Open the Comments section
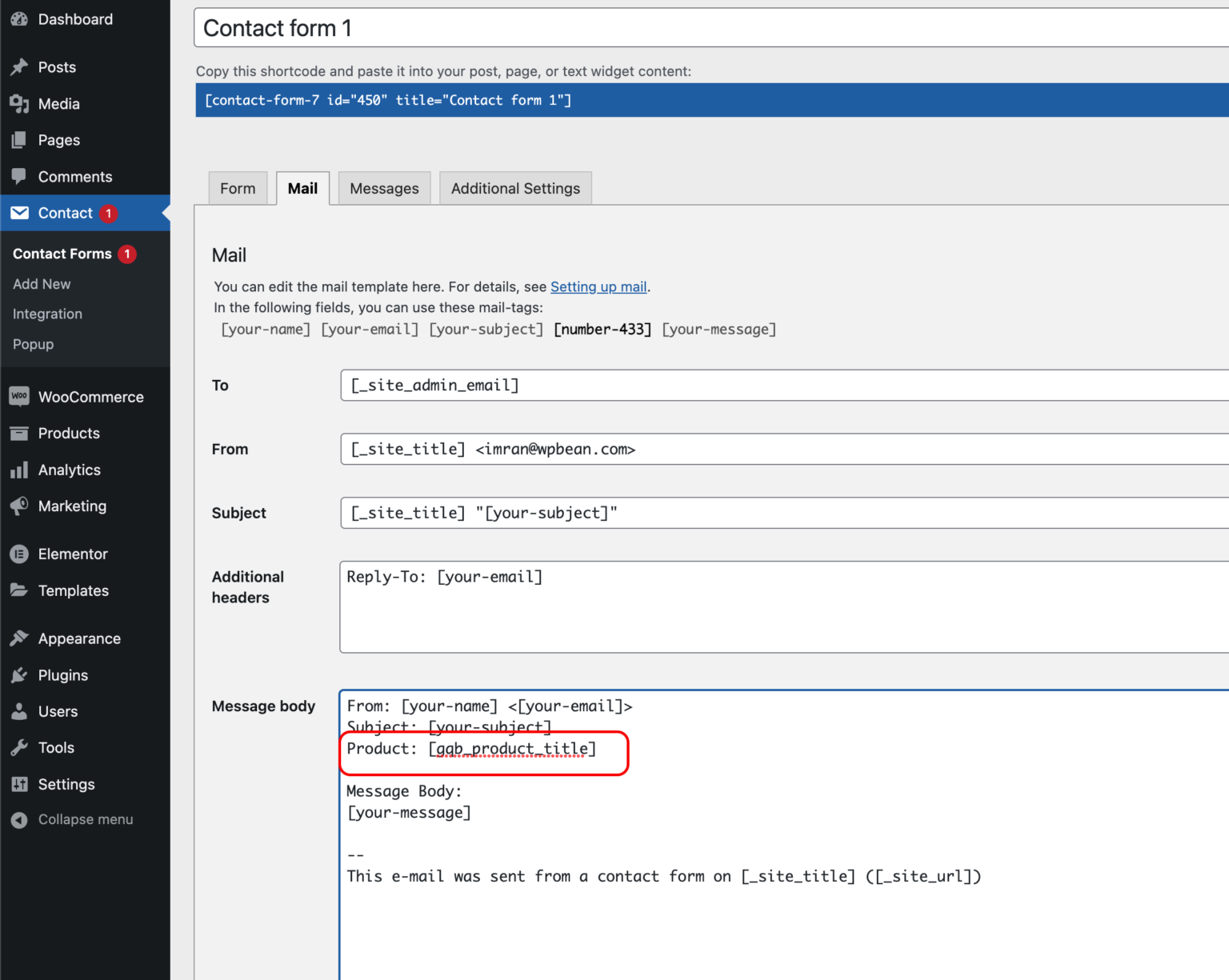1229x980 pixels. click(74, 177)
